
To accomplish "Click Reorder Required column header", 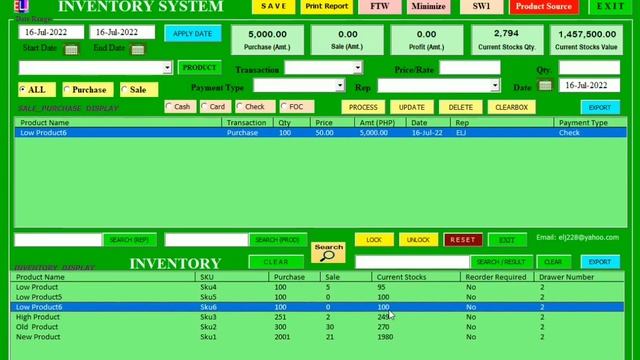I will [x=497, y=277].
